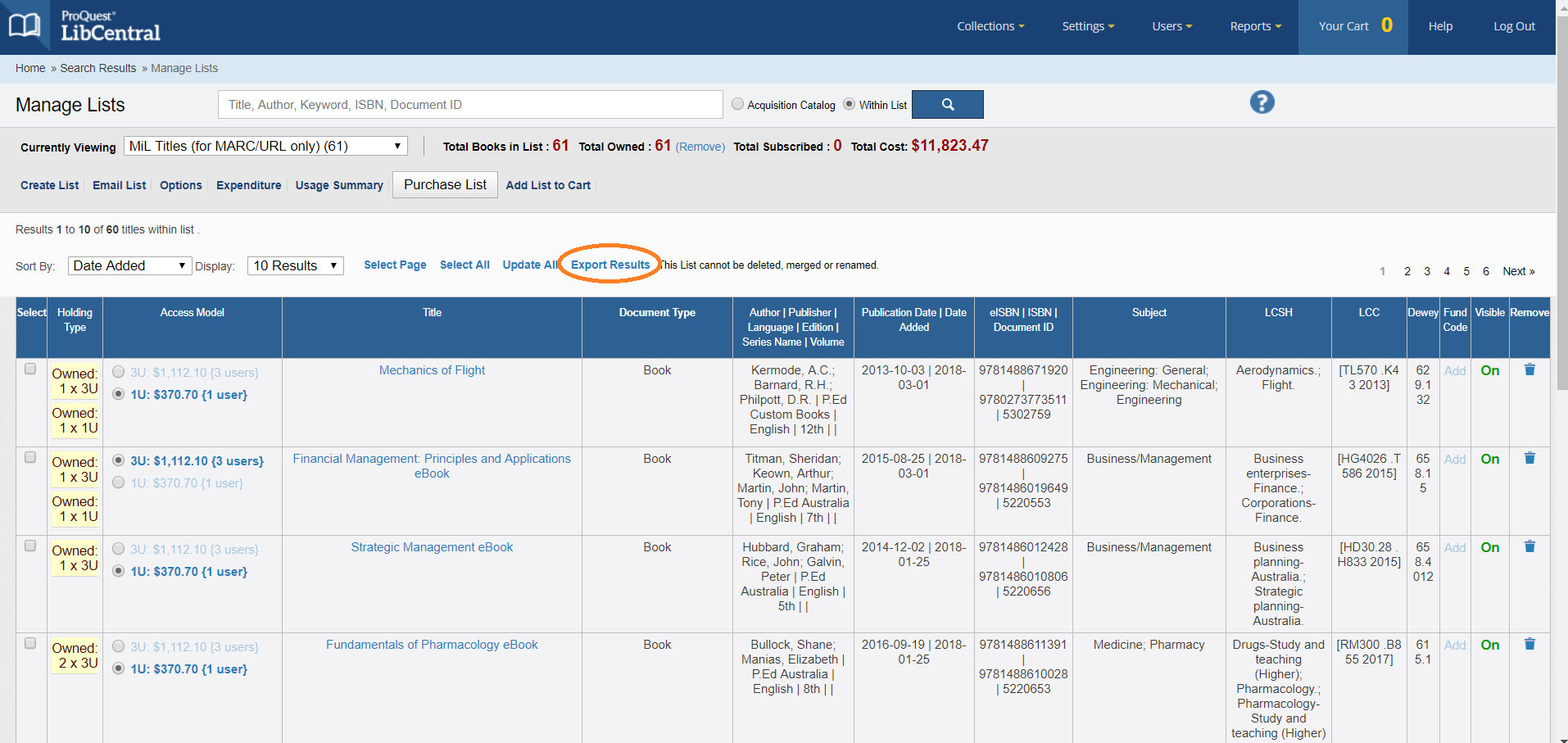Open the Help question mark icon
The height and width of the screenshot is (743, 1568).
[x=1262, y=102]
